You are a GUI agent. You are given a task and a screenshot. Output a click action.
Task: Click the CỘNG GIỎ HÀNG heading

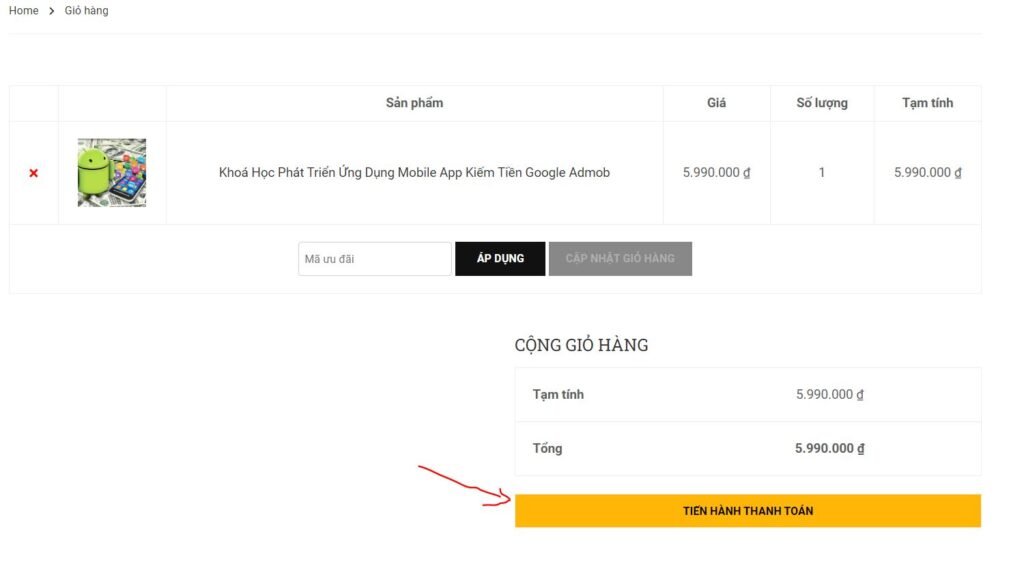pyautogui.click(x=581, y=345)
